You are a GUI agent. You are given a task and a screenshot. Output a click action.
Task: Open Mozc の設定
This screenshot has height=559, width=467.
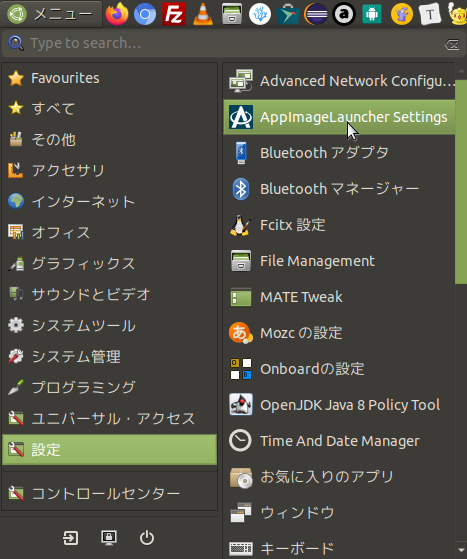point(339,333)
